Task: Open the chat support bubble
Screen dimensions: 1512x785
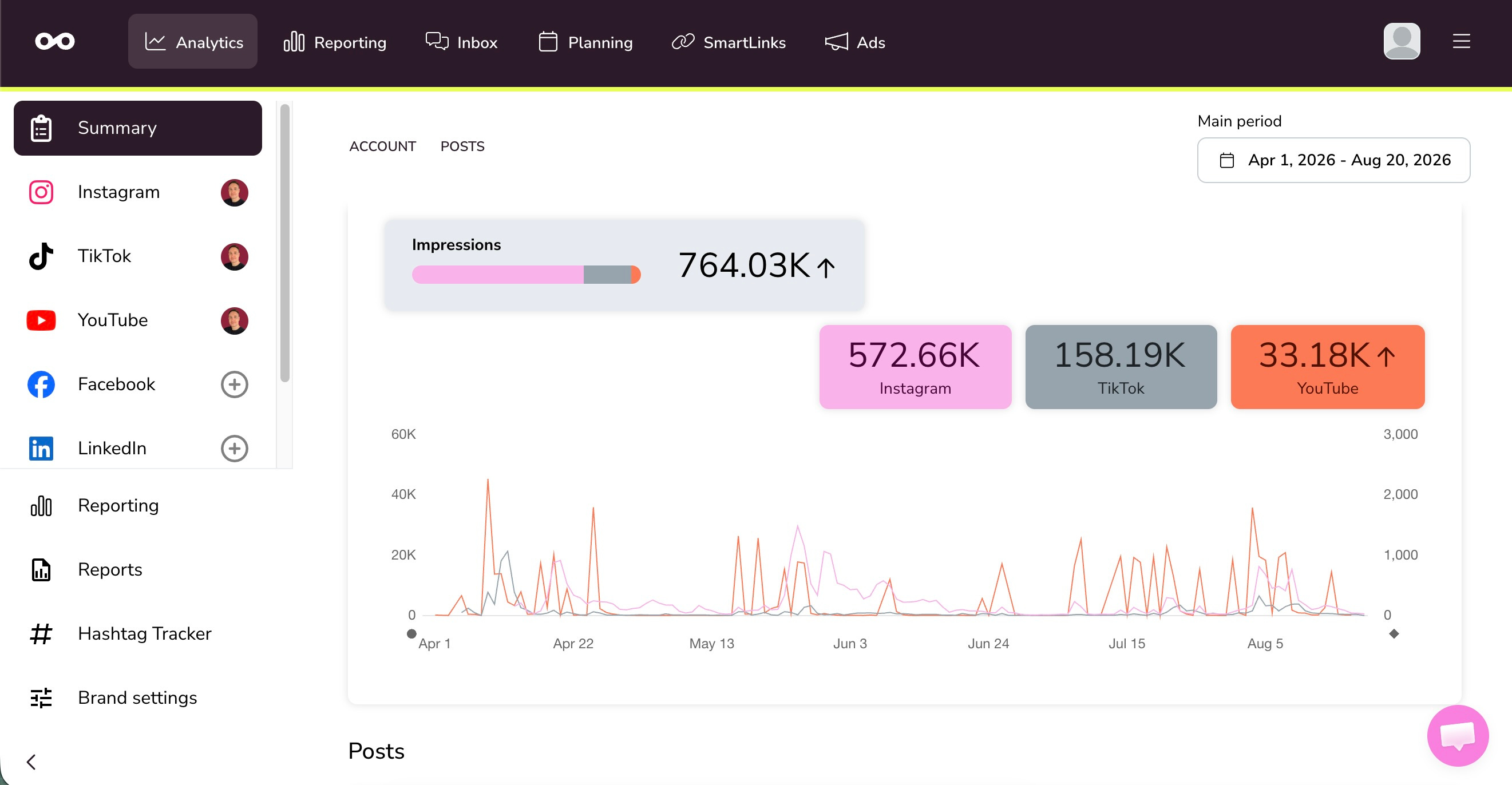Action: (1458, 735)
